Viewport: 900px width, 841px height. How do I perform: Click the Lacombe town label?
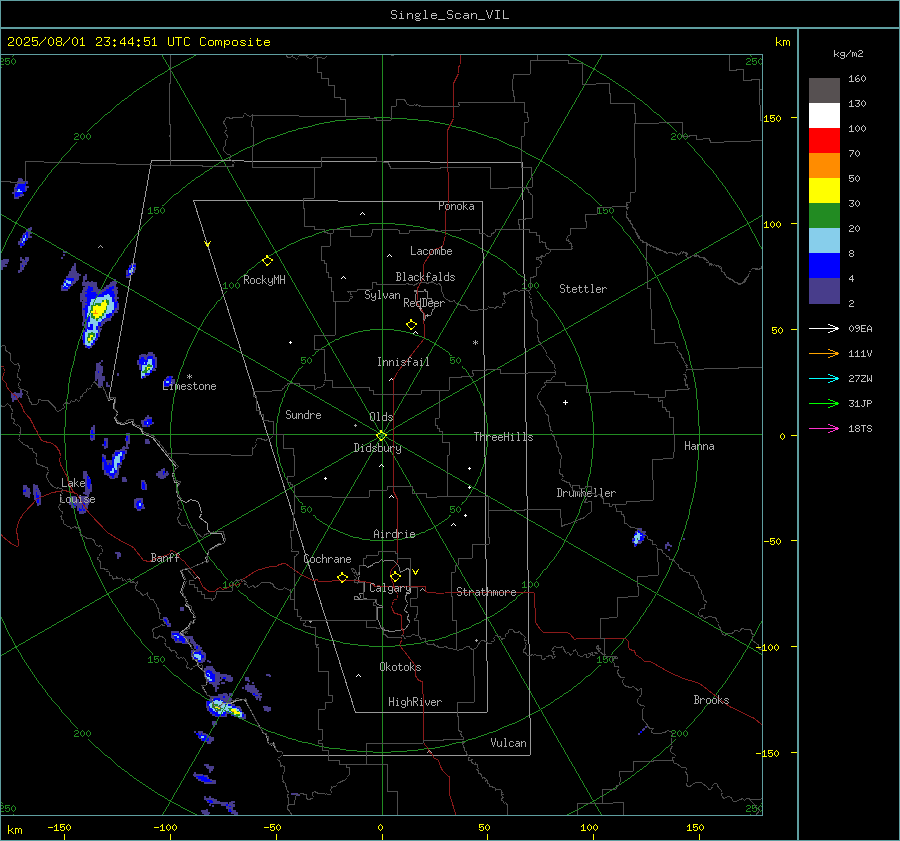[x=431, y=251]
